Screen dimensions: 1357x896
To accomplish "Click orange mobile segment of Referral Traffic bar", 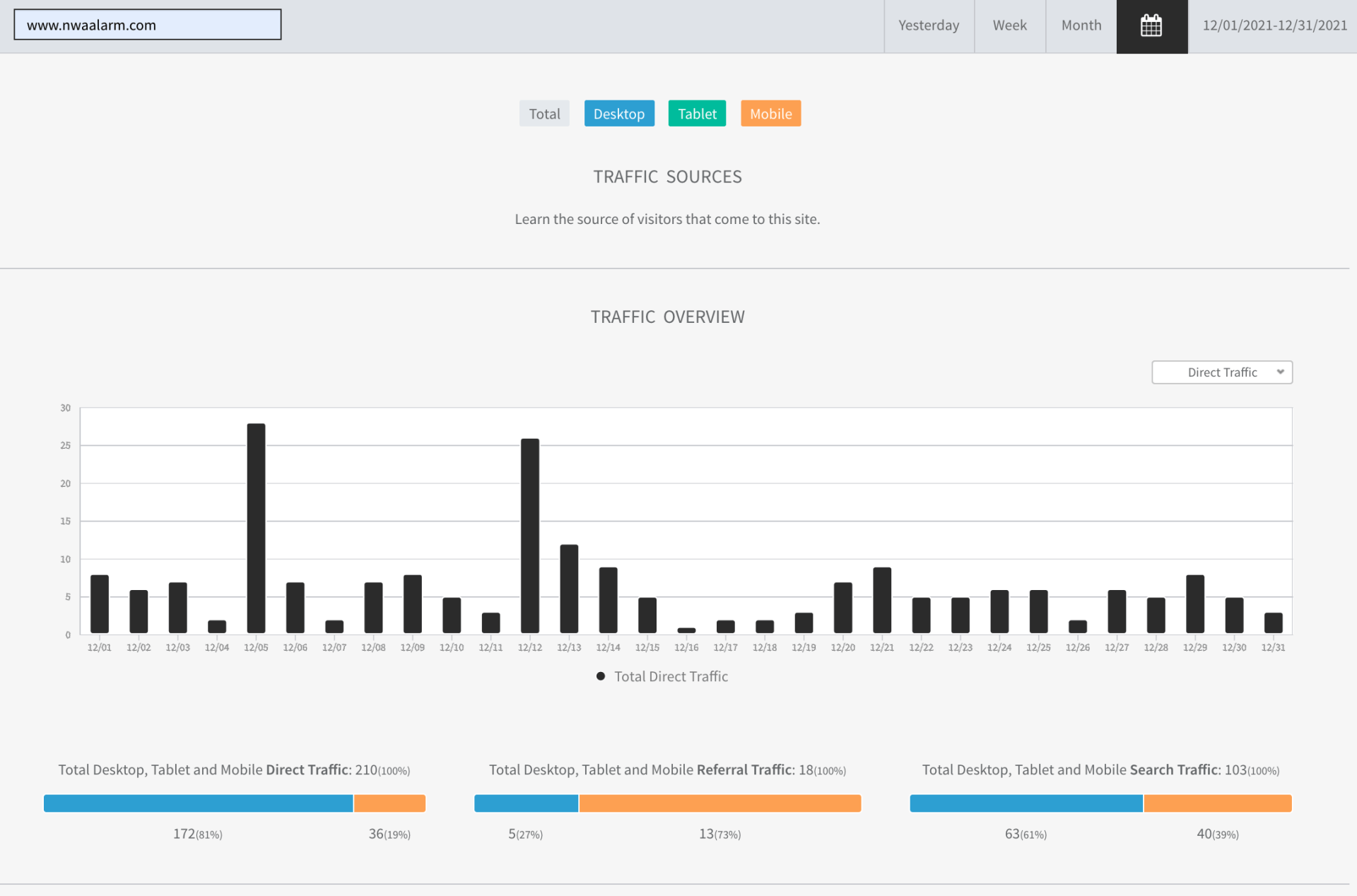I will click(719, 803).
